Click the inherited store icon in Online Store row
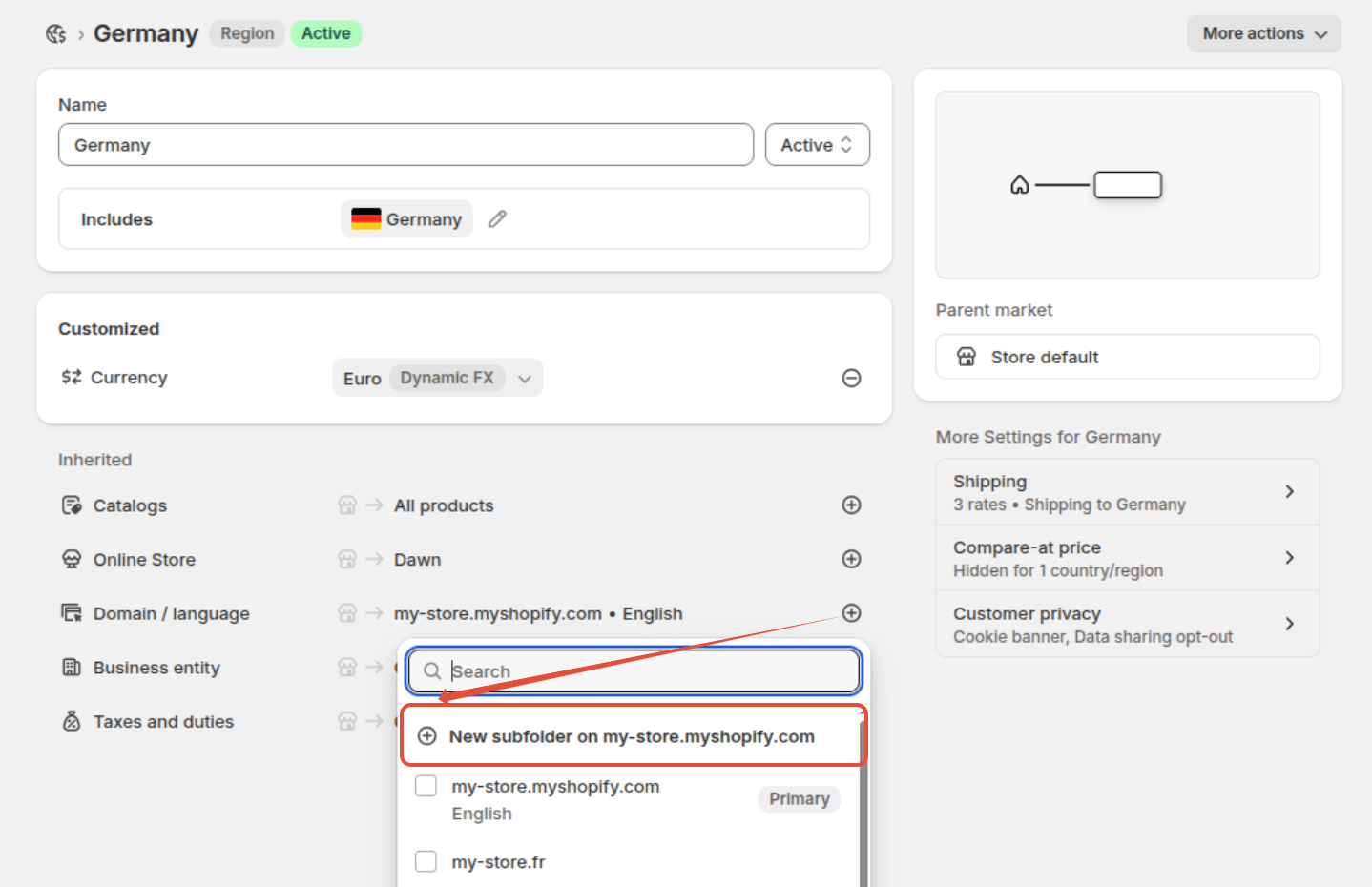 pyautogui.click(x=347, y=560)
